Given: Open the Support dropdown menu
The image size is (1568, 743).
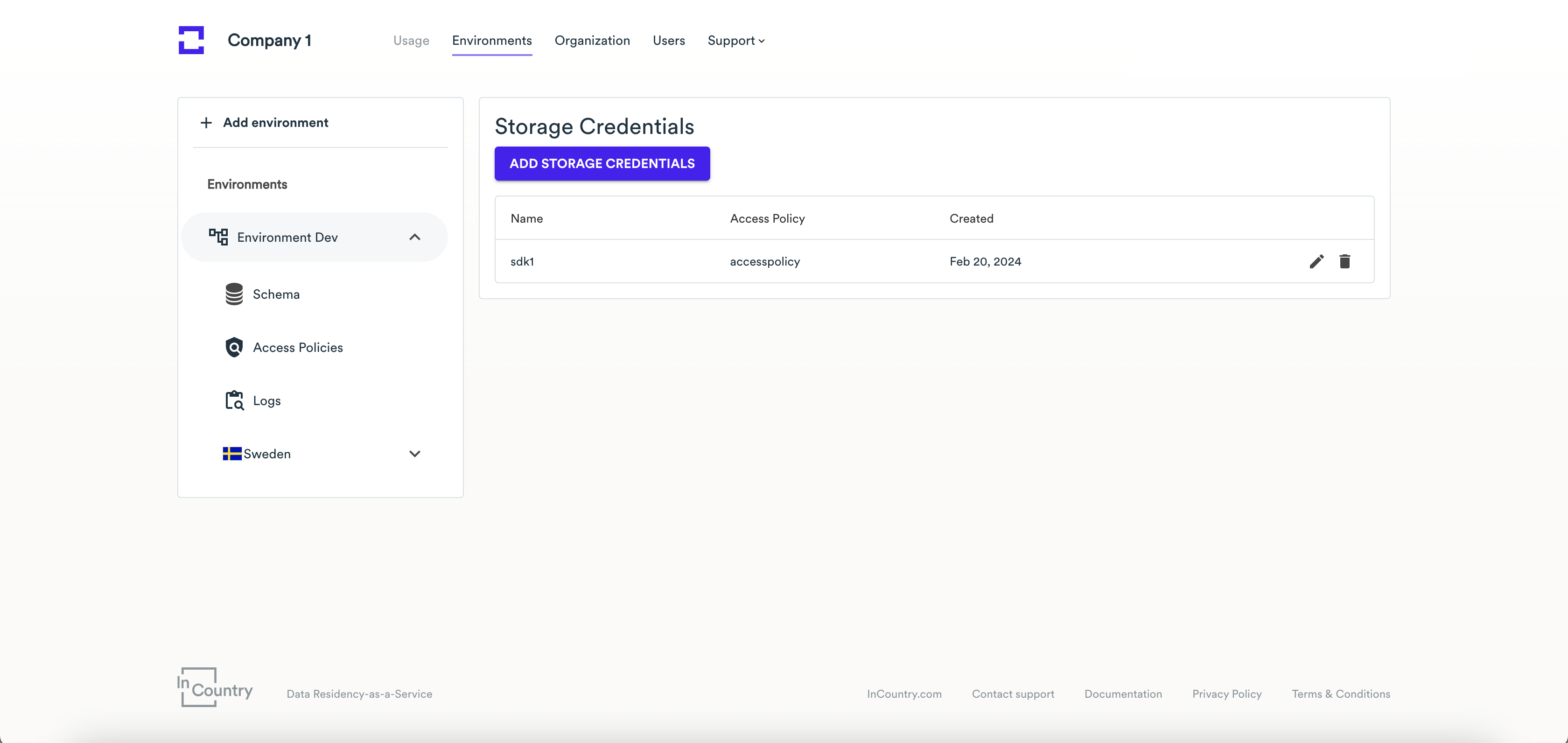Looking at the screenshot, I should 736,40.
